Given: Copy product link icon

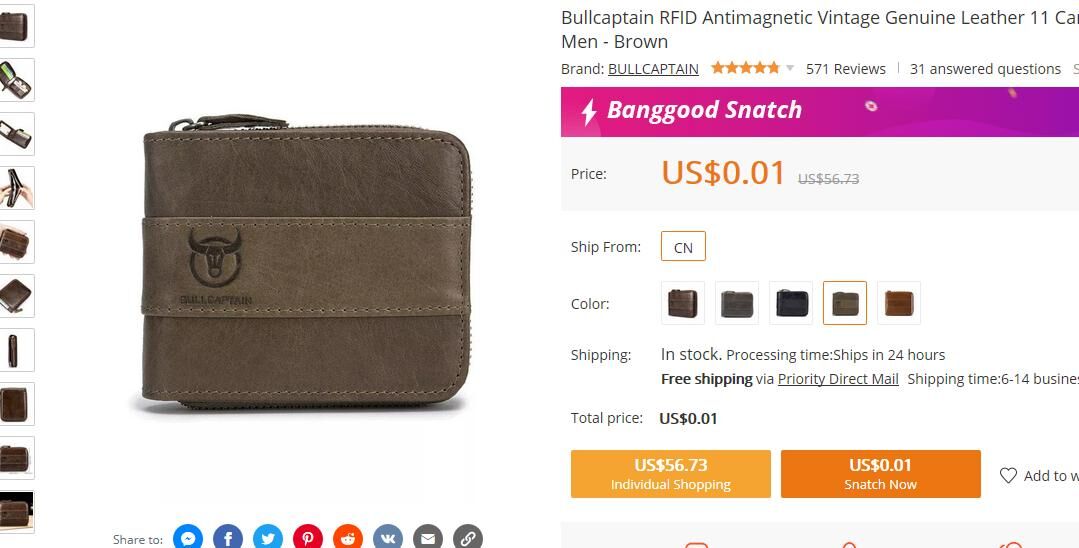Looking at the screenshot, I should 467,538.
